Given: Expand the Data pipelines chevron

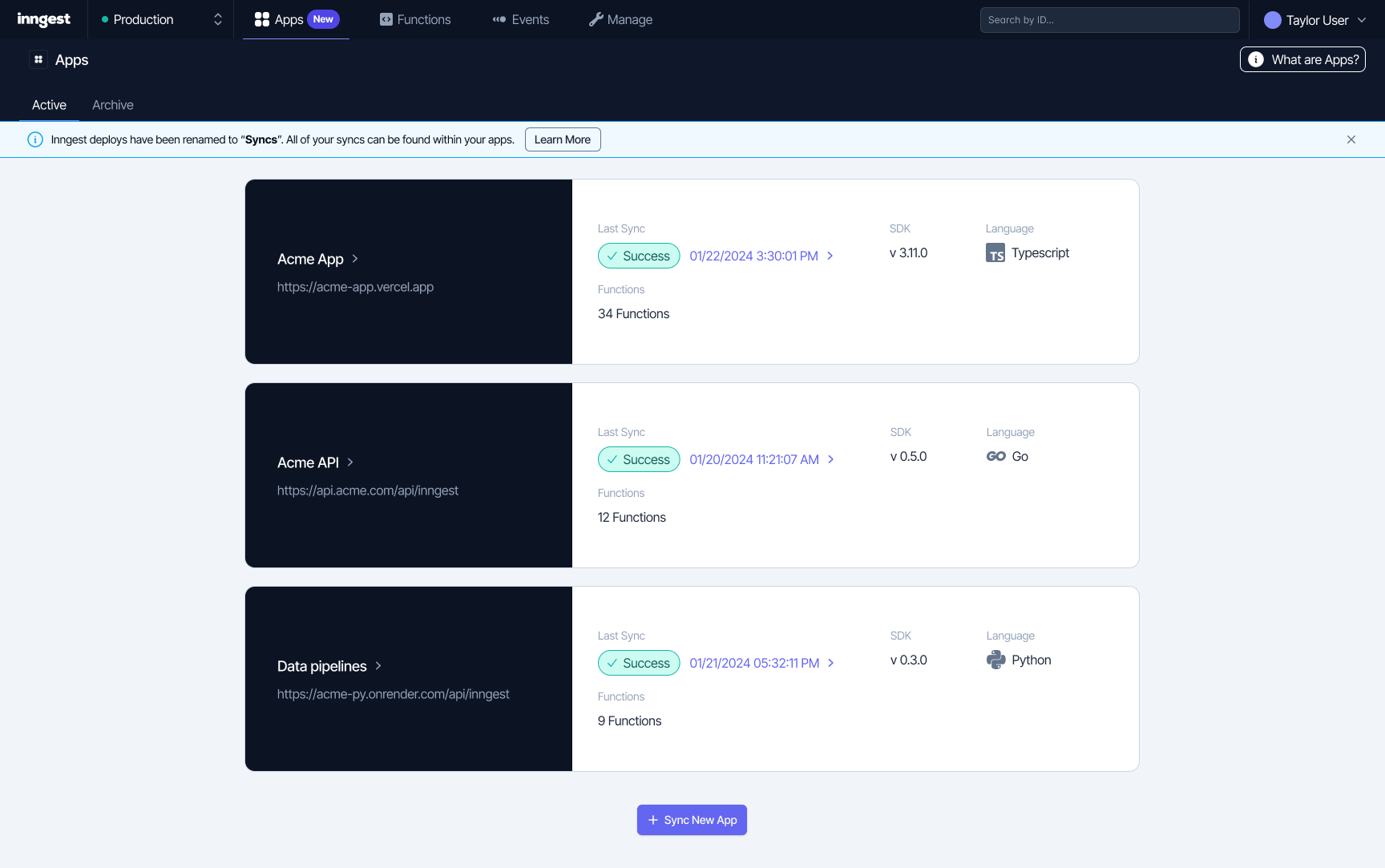Looking at the screenshot, I should click(x=379, y=666).
